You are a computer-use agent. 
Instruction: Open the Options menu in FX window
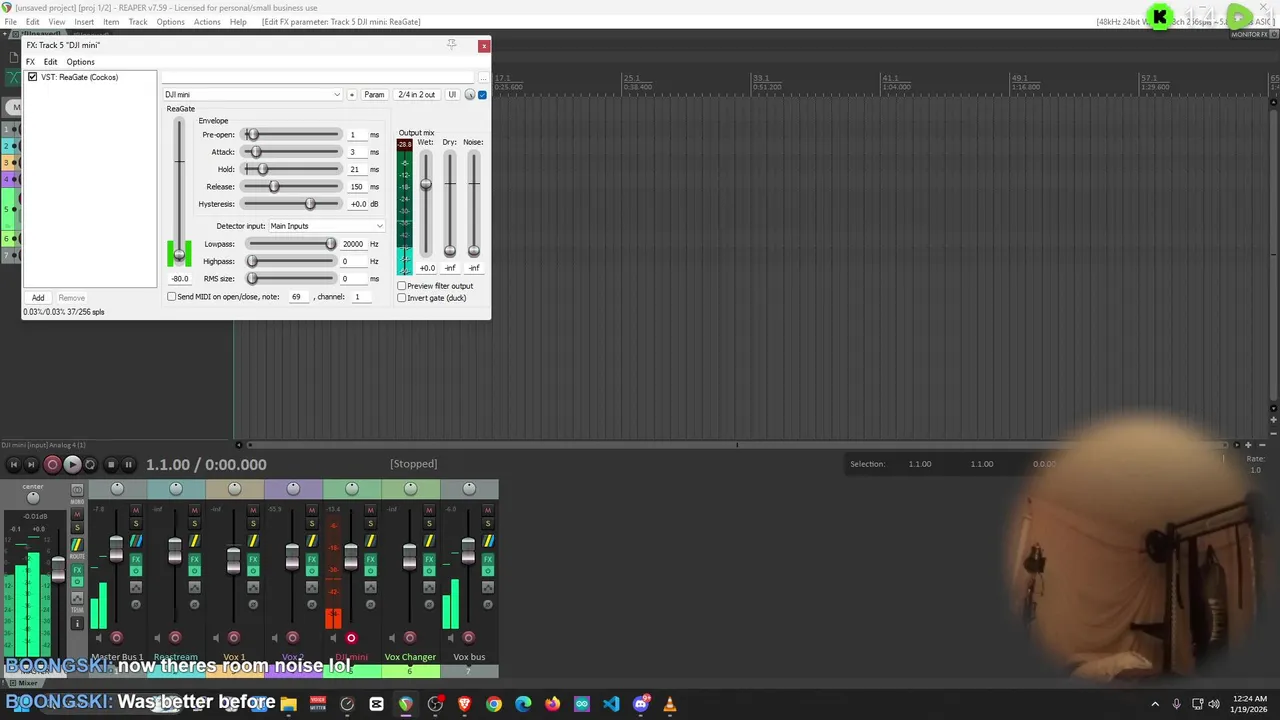coord(80,62)
